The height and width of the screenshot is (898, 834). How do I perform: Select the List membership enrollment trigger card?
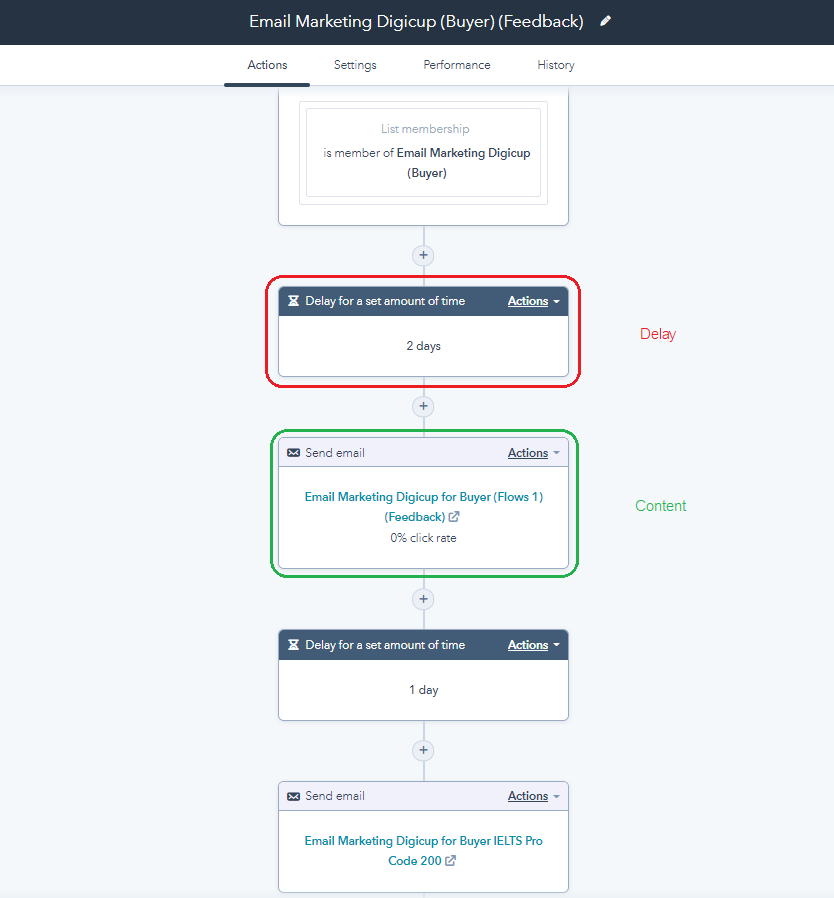coord(423,152)
